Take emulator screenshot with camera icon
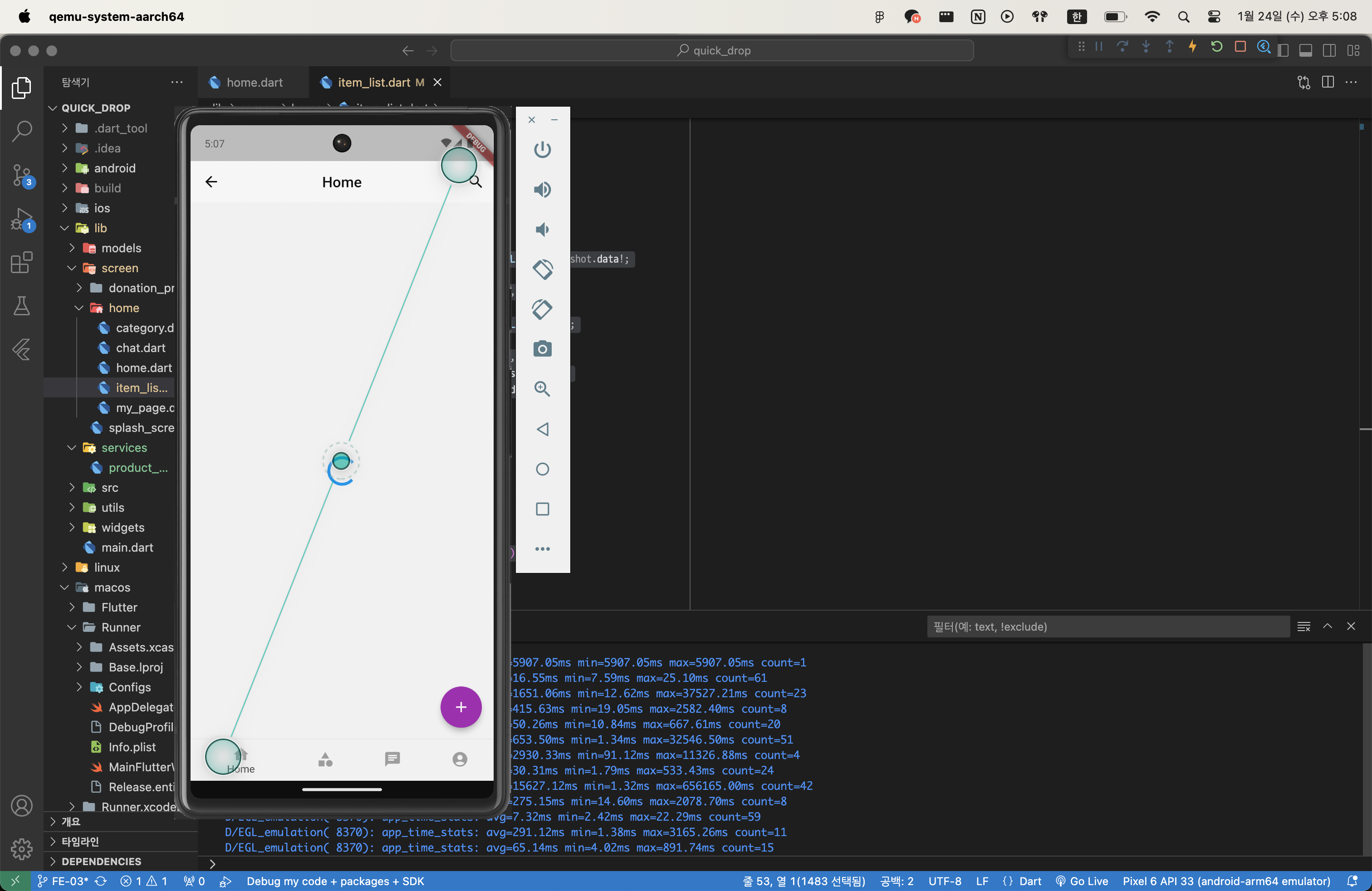The height and width of the screenshot is (891, 1372). (x=542, y=349)
